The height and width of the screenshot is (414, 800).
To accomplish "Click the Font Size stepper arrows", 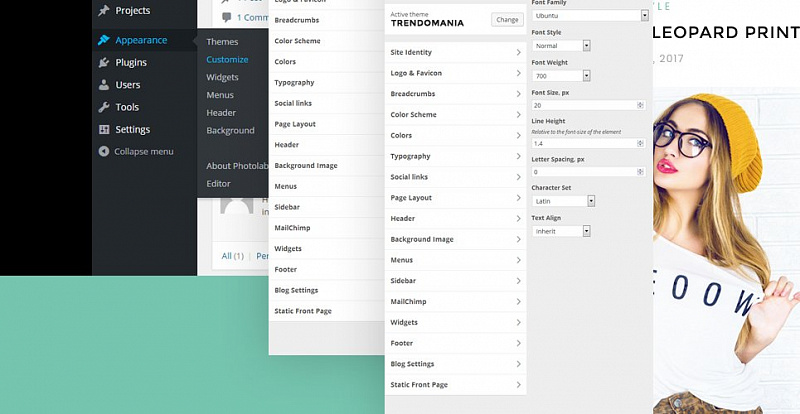I will pyautogui.click(x=640, y=105).
